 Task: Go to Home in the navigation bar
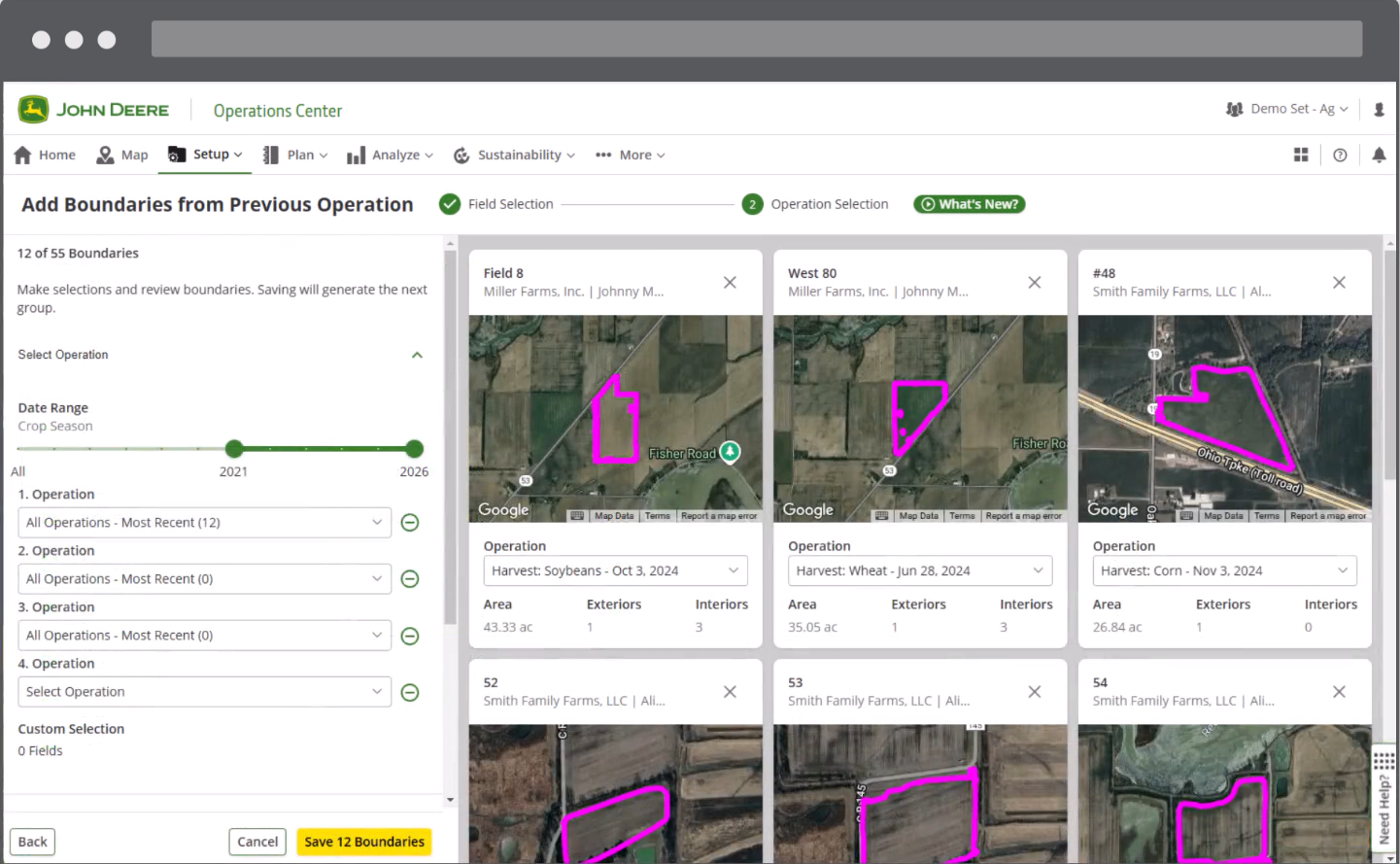click(45, 155)
